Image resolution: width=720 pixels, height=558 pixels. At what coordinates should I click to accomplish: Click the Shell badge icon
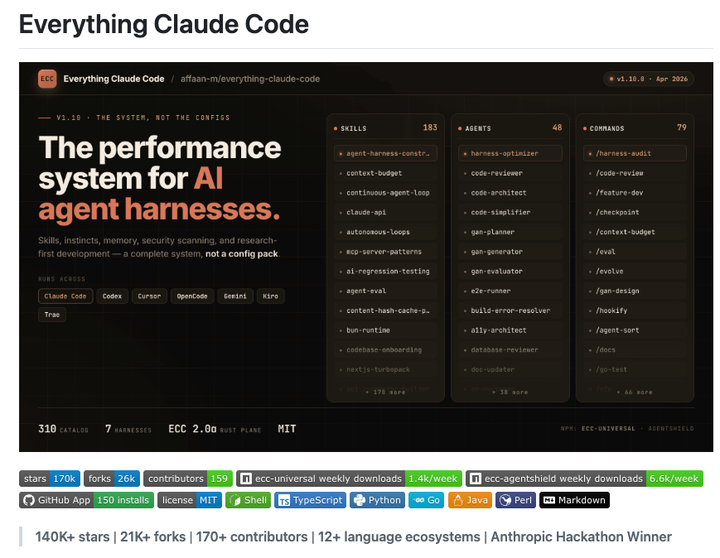(235, 500)
